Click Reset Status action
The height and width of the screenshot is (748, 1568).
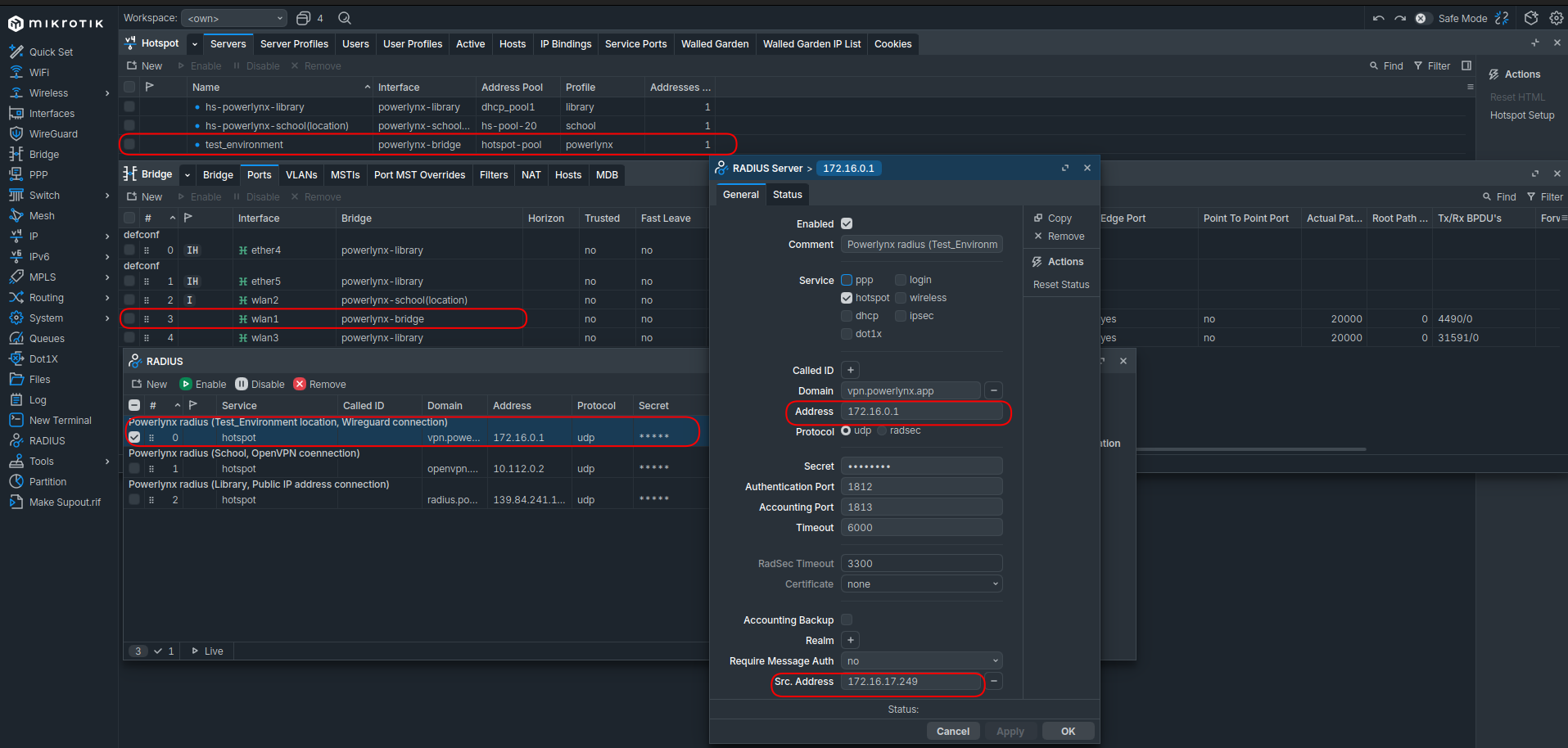point(1061,285)
